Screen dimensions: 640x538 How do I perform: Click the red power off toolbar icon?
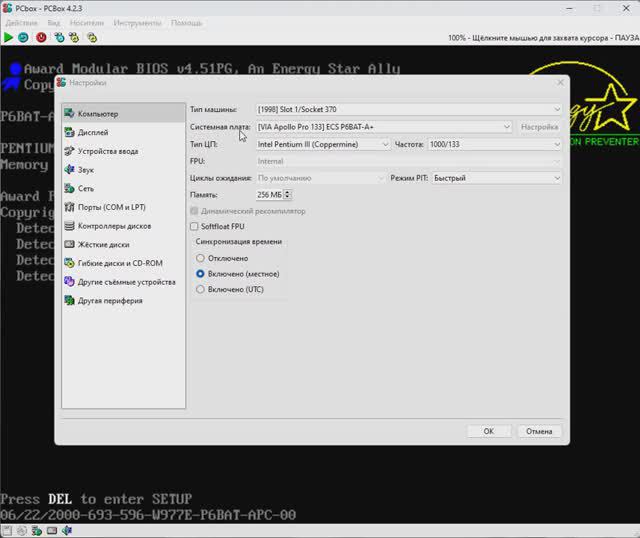(x=41, y=38)
